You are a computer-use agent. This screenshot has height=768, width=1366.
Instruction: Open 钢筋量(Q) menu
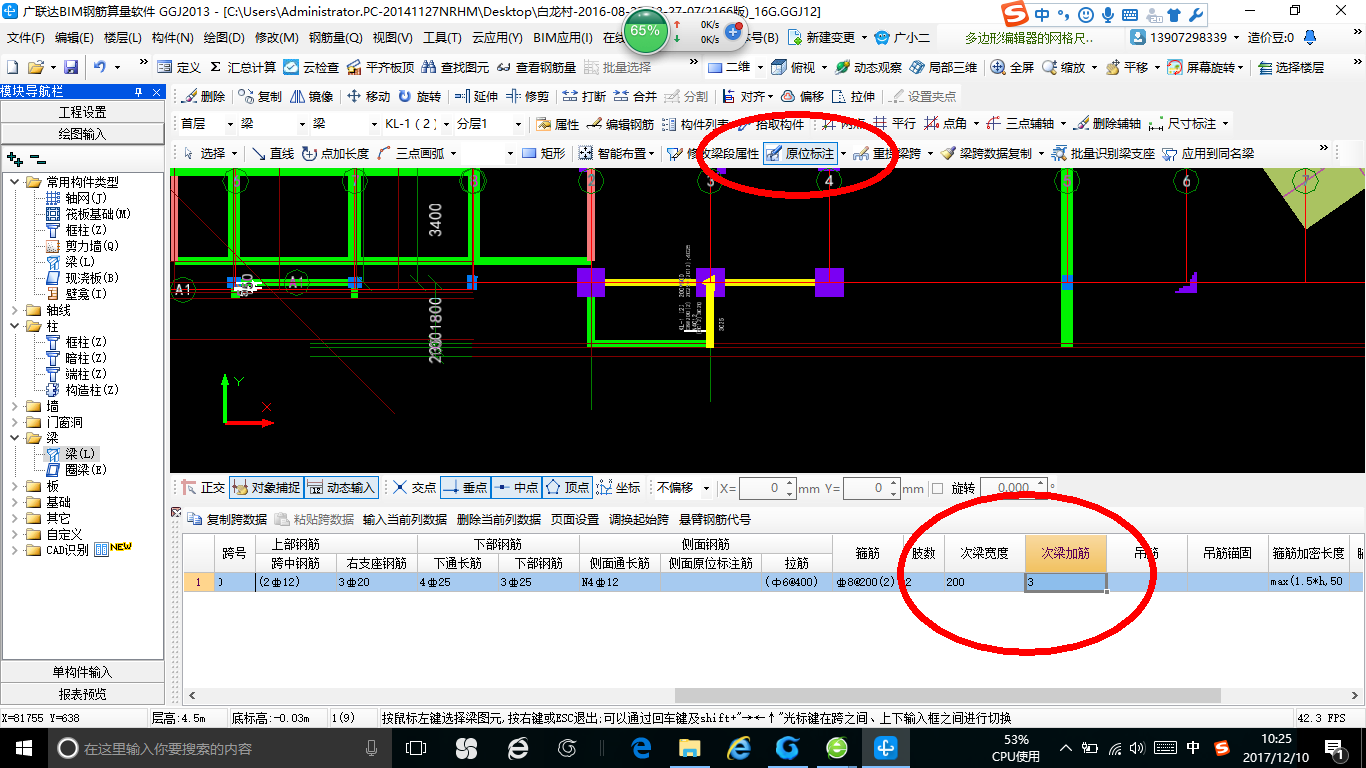pos(335,38)
